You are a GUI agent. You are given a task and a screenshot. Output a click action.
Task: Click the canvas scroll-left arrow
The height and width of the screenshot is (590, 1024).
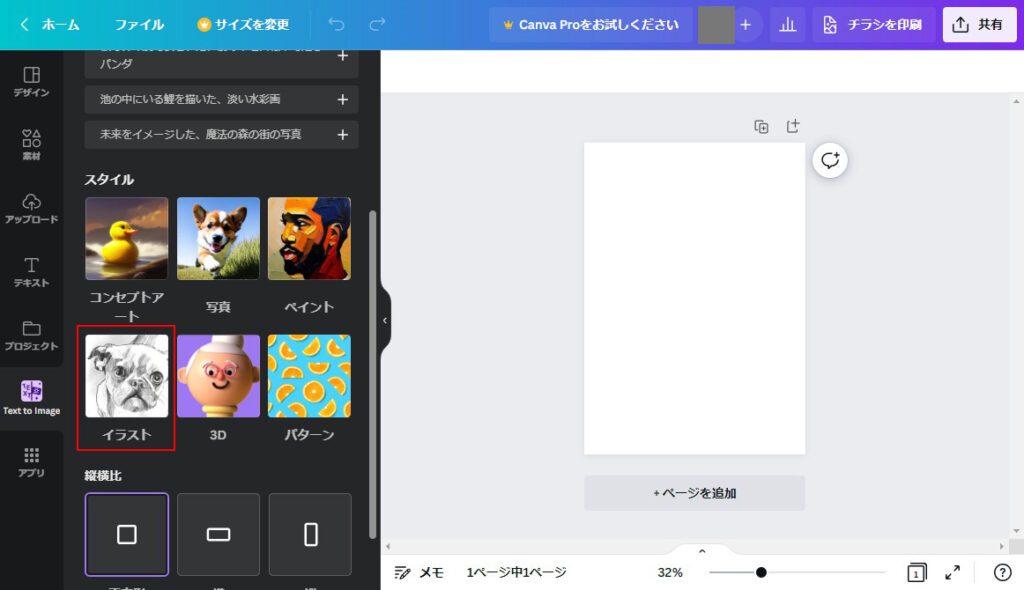pos(389,546)
